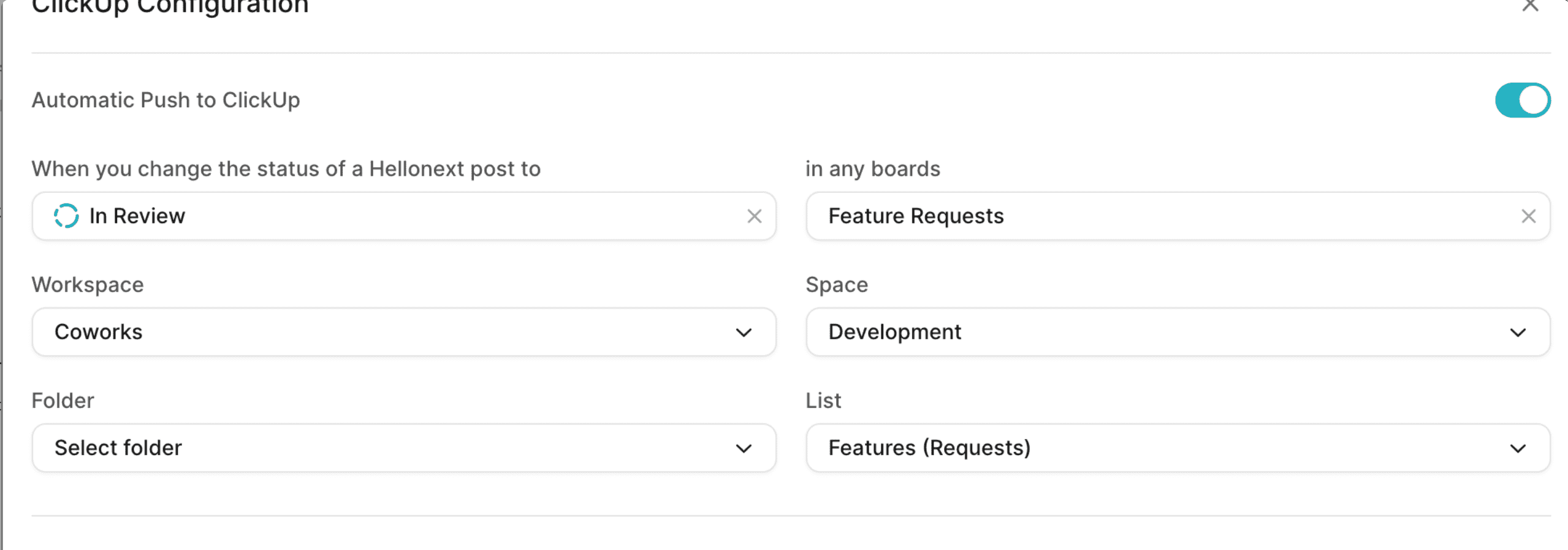1568x550 pixels.
Task: Click the Folder dropdown chevron arrow
Action: pyautogui.click(x=744, y=448)
